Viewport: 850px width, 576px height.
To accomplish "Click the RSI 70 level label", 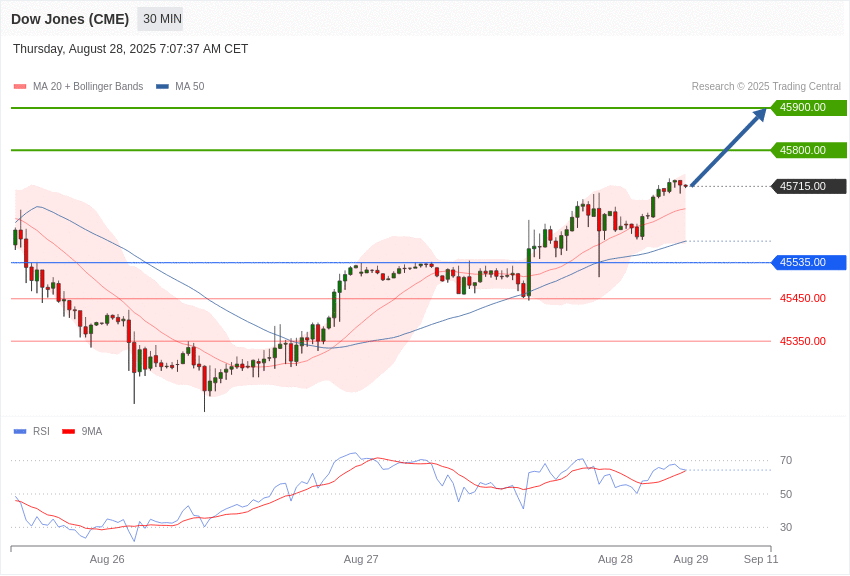I will (x=786, y=461).
